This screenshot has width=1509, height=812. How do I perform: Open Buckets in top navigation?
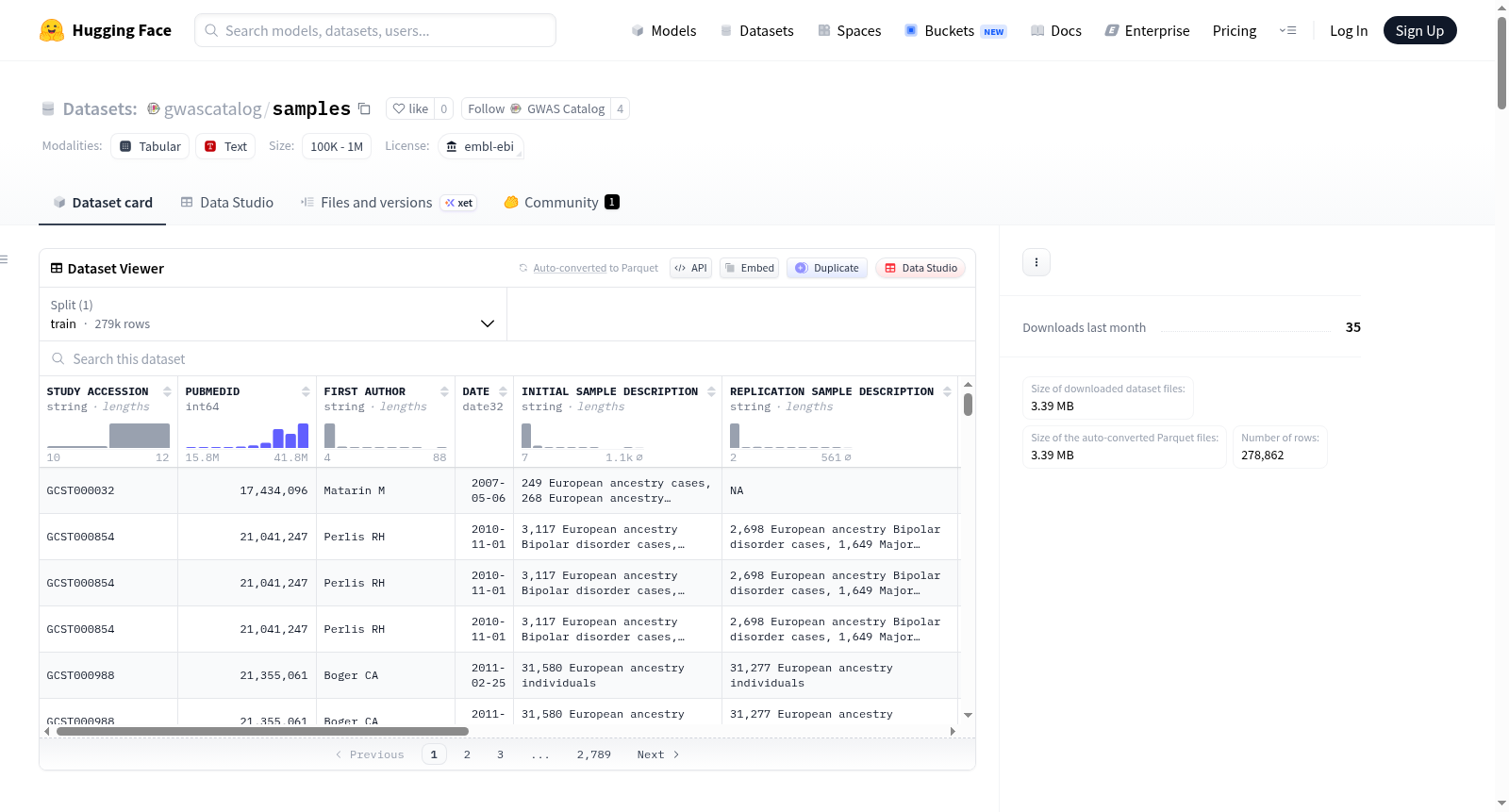tap(955, 31)
